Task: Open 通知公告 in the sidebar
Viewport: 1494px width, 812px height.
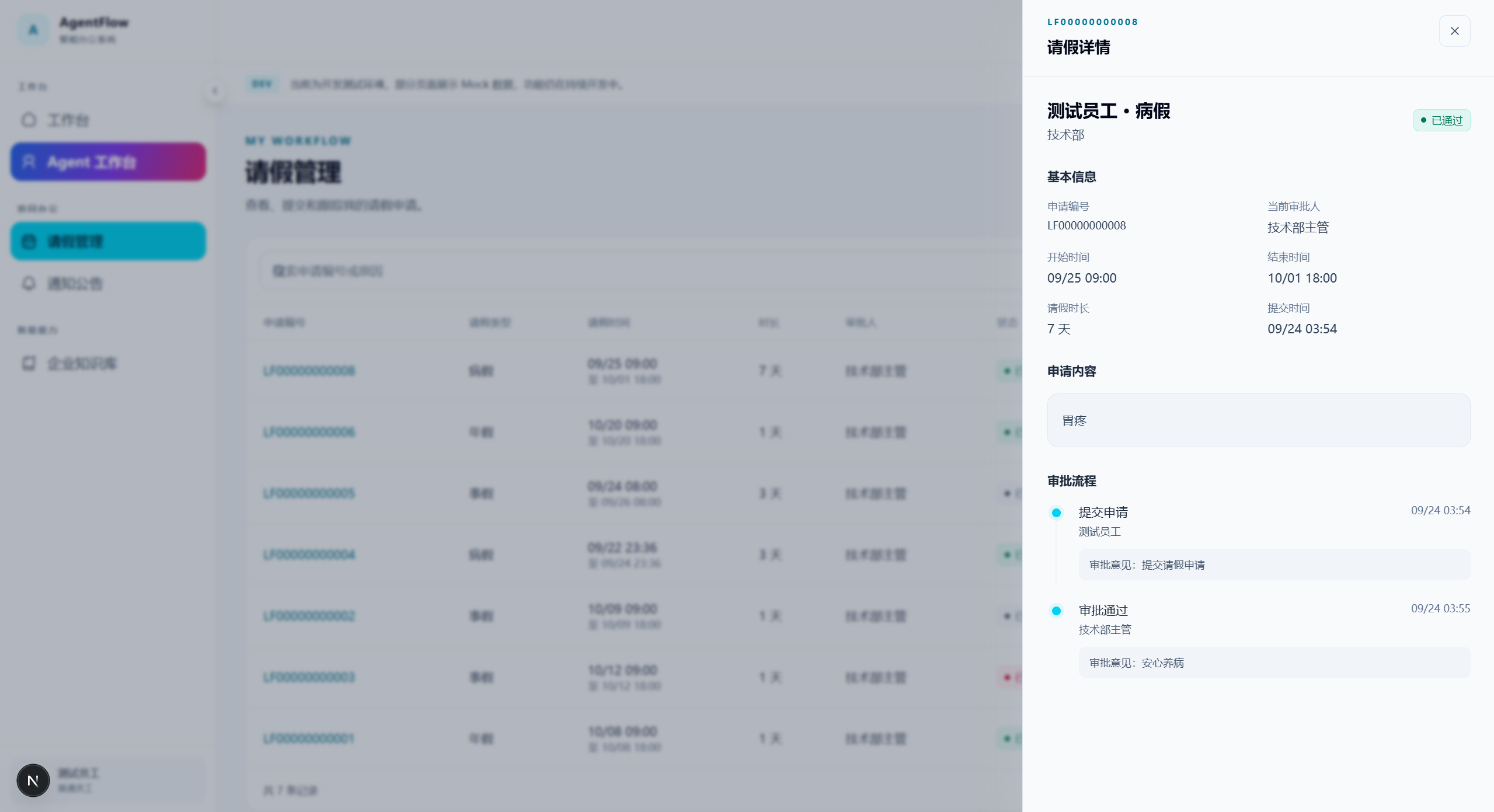Action: (x=108, y=284)
